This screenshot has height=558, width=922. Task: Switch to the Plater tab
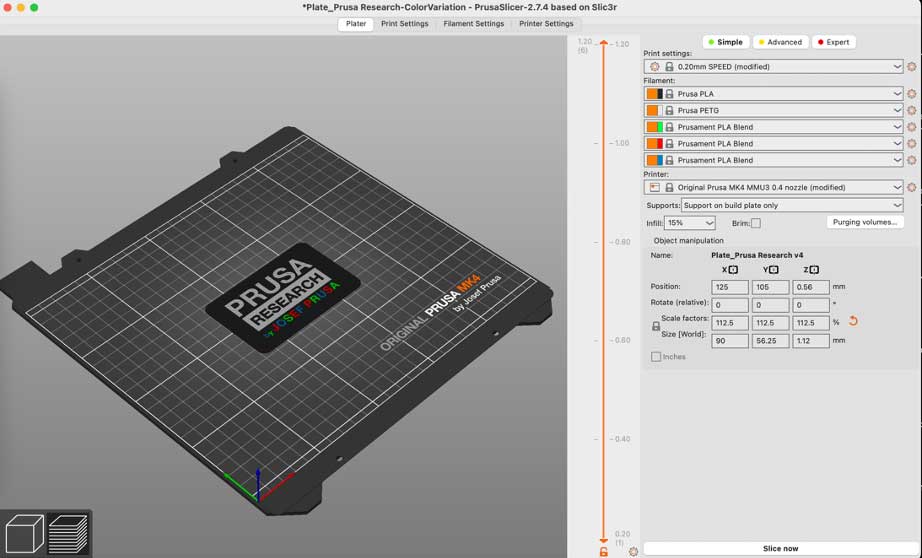pos(356,24)
